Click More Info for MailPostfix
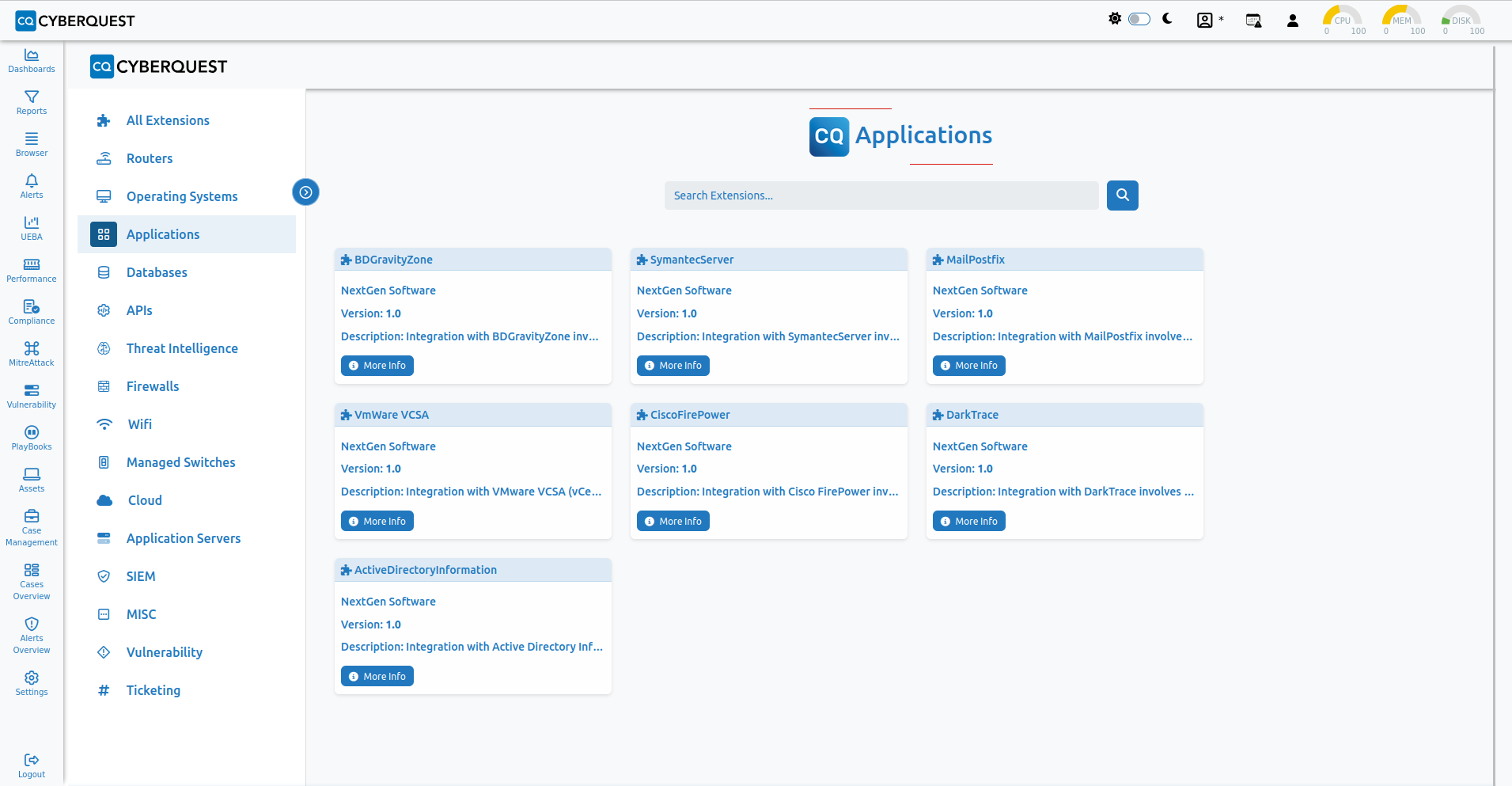 [969, 366]
